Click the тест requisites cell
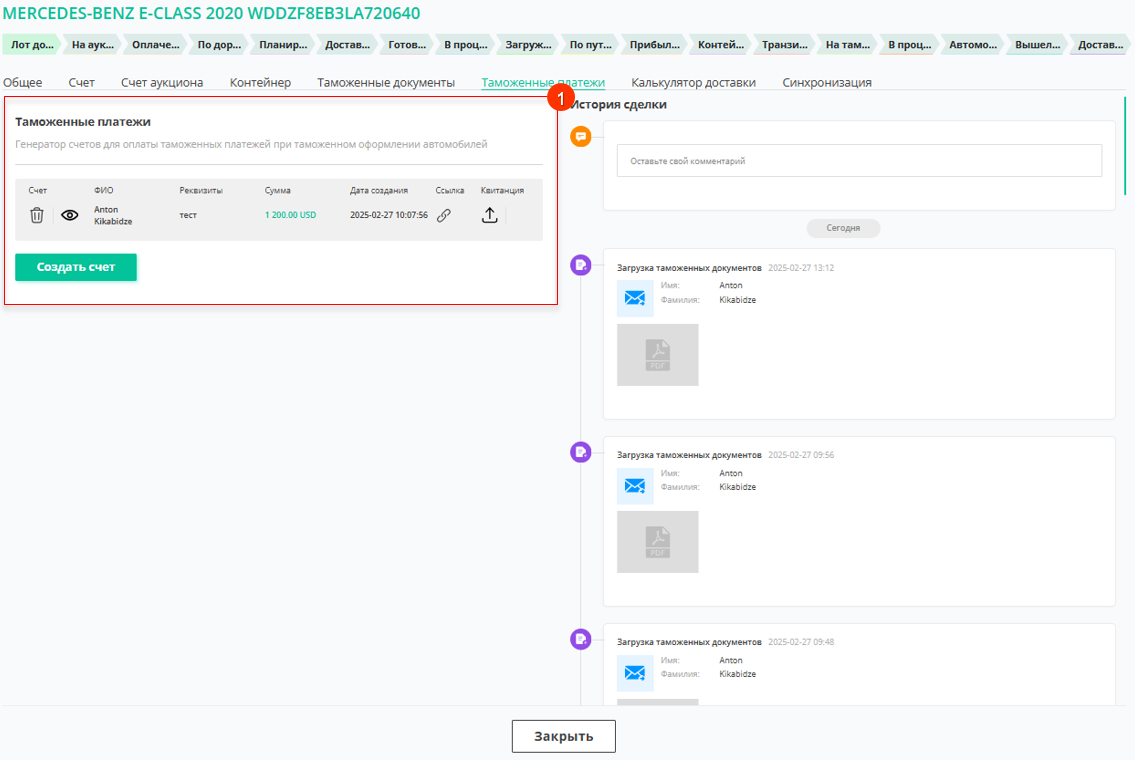The width and height of the screenshot is (1135, 763). point(188,215)
